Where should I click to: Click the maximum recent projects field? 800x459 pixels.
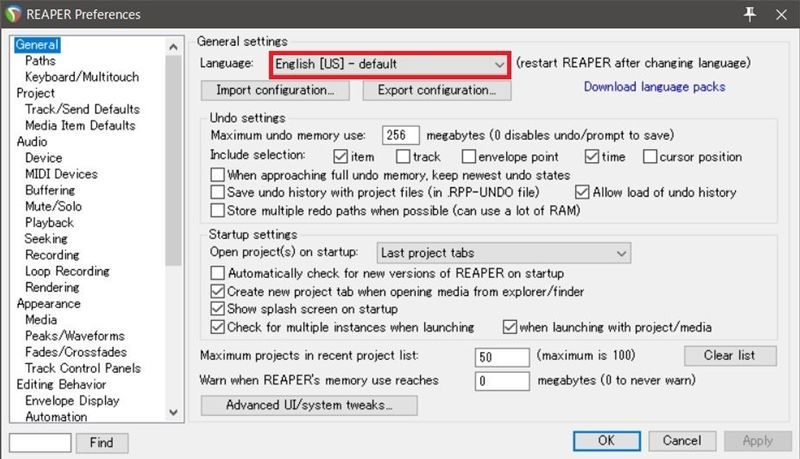(x=502, y=357)
